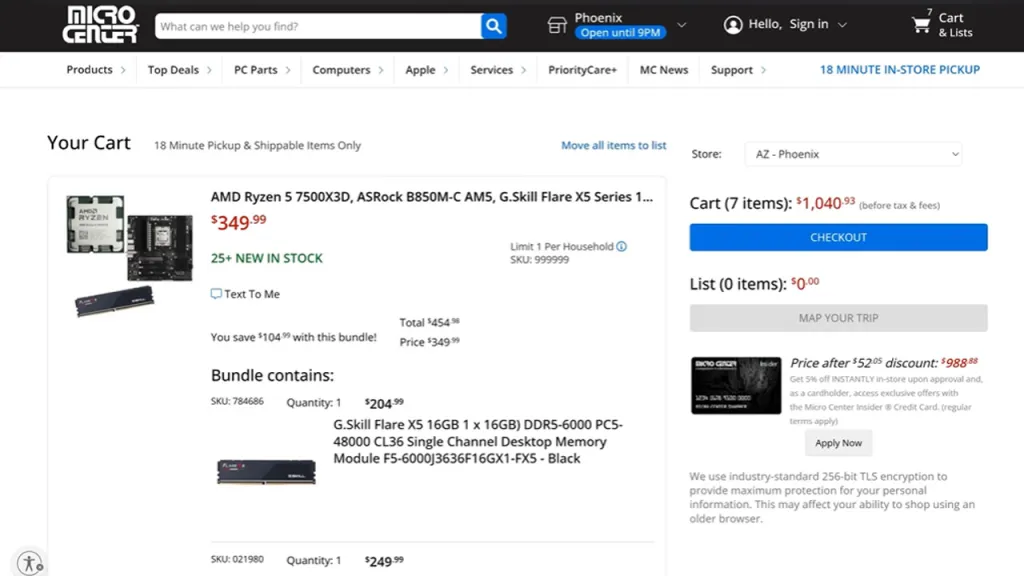Click Hello, Sign in link
Screen dimensions: 1024x576
[x=788, y=24]
